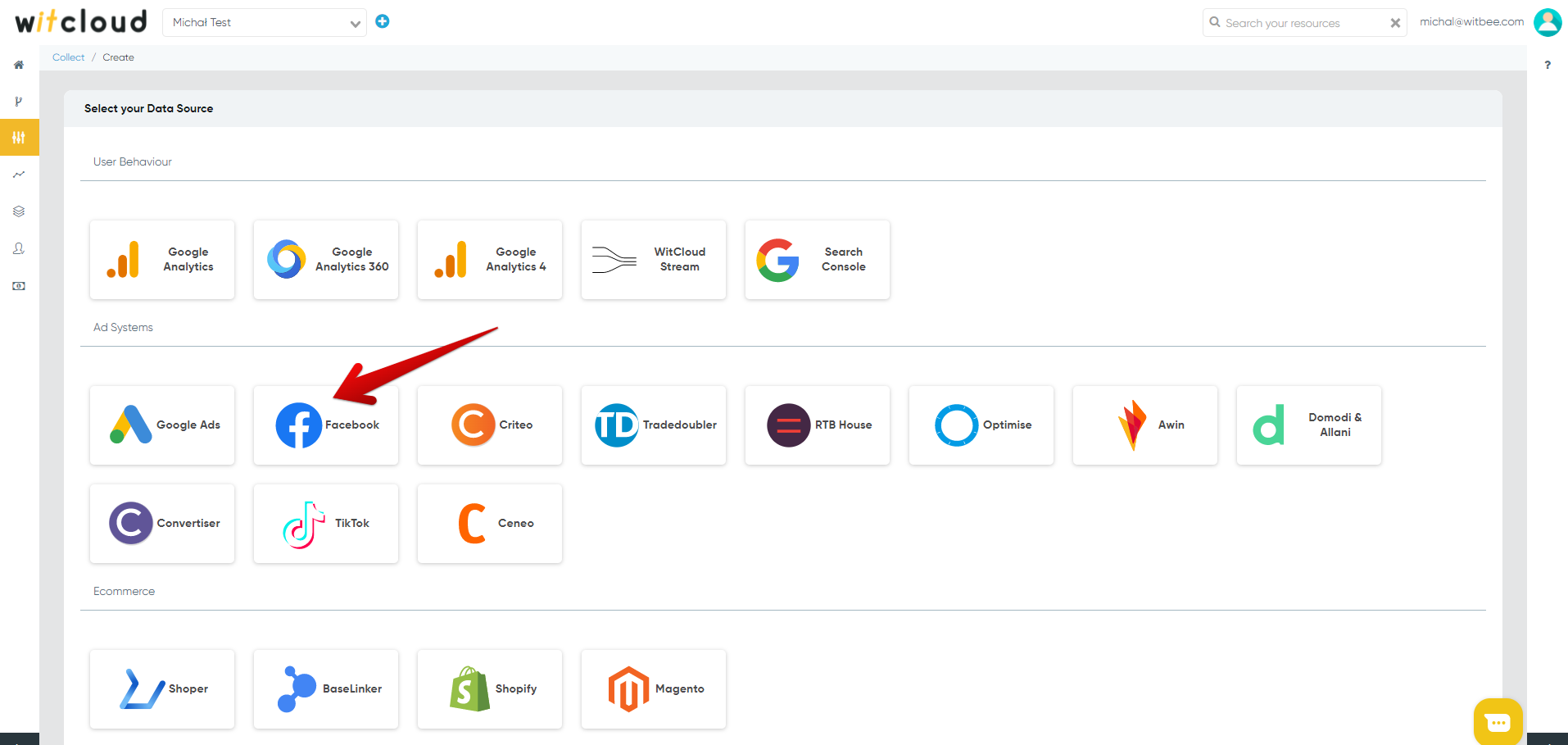Select the Tradedoubler card
1568x745 pixels.
click(654, 425)
